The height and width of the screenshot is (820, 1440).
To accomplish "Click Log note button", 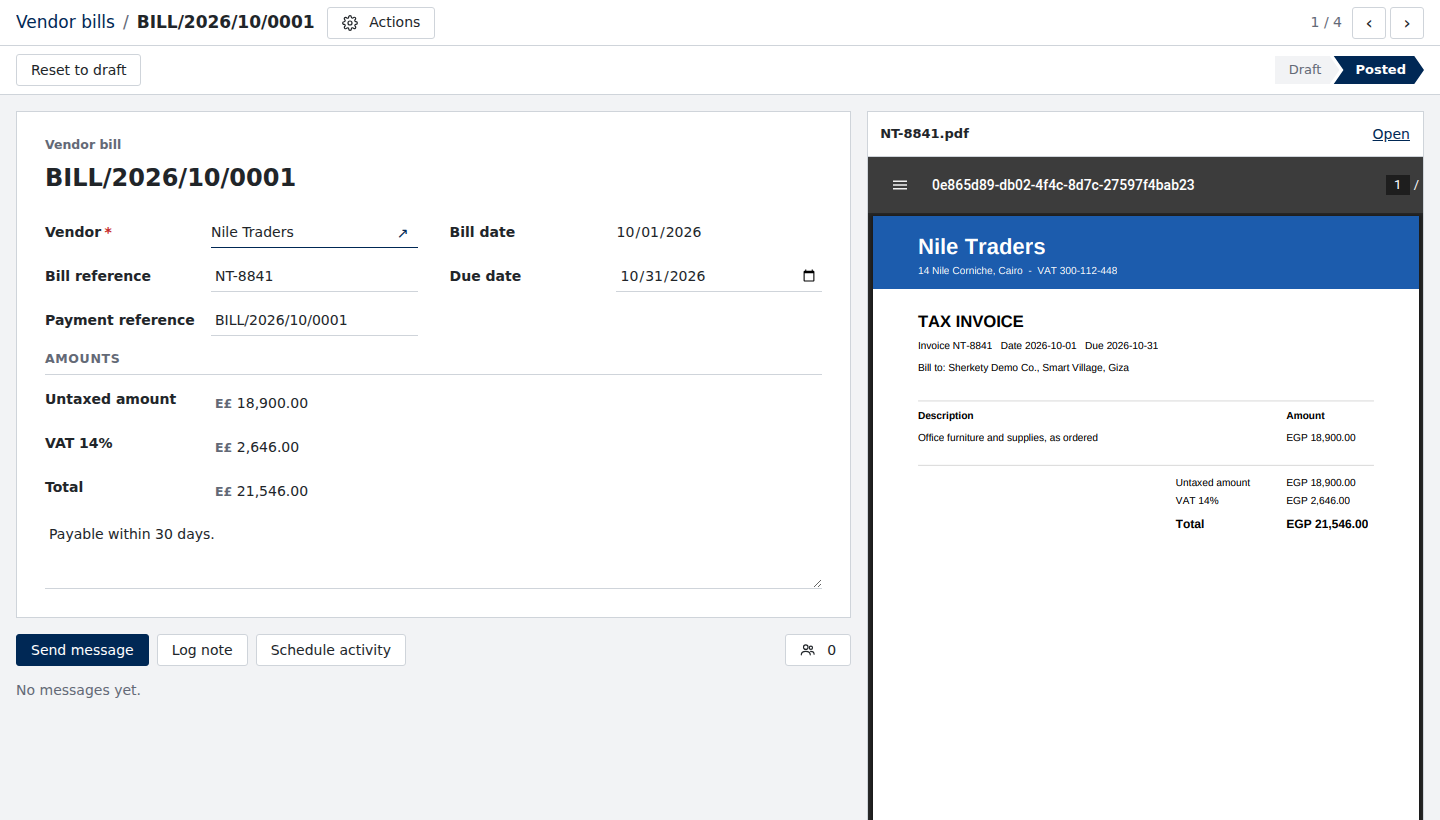I will tap(202, 650).
